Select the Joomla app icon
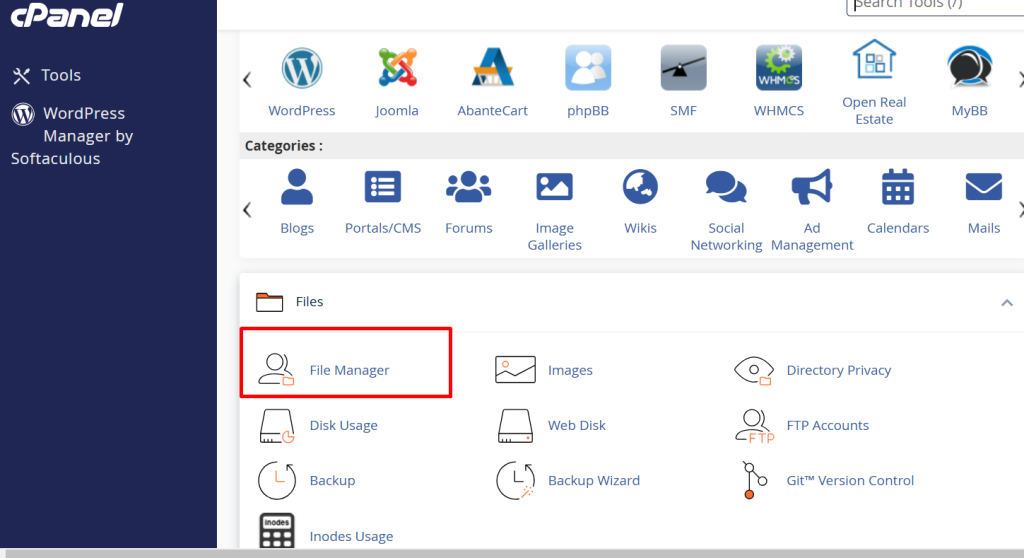The height and width of the screenshot is (558, 1024). click(397, 68)
